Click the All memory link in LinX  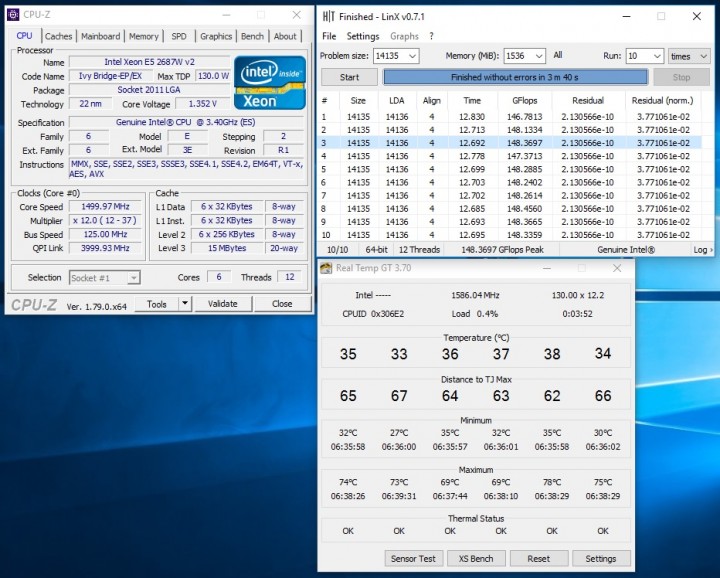pyautogui.click(x=558, y=55)
